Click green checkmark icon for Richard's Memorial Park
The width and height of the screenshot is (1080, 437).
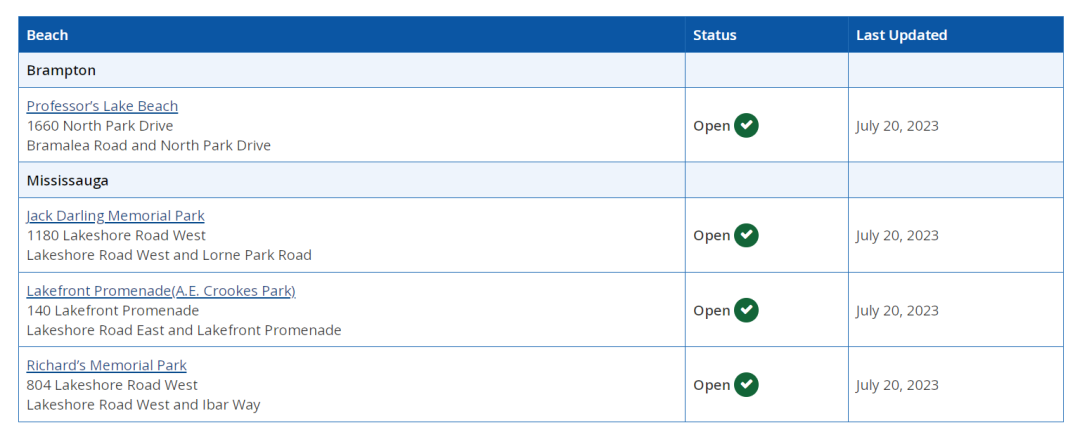click(746, 385)
